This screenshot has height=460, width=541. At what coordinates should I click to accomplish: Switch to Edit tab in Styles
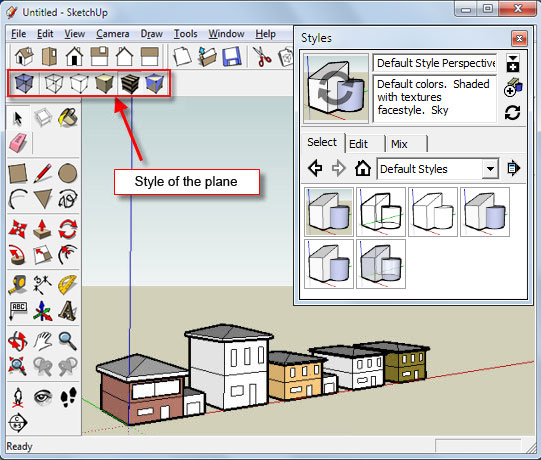pyautogui.click(x=365, y=144)
